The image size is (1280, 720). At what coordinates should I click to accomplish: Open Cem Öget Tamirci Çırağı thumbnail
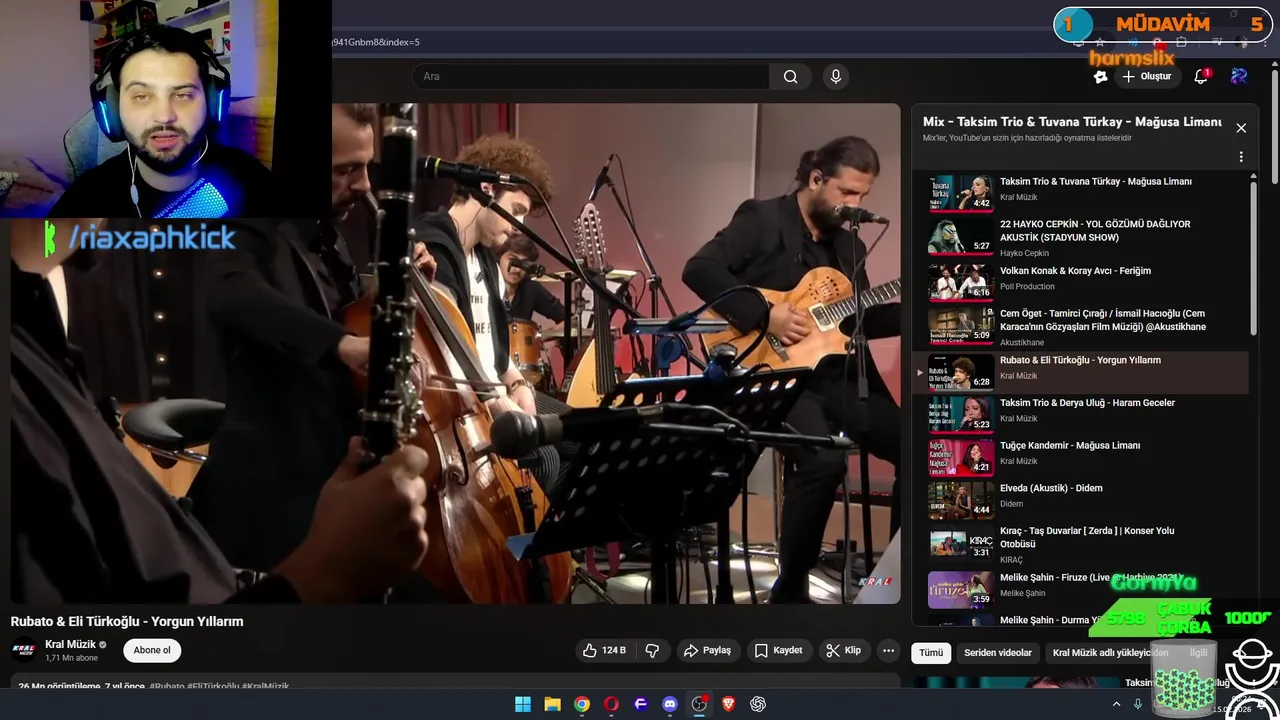point(961,325)
